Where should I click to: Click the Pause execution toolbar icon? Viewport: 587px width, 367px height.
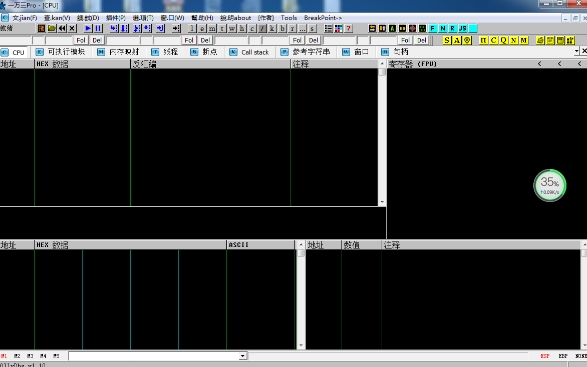(x=98, y=28)
